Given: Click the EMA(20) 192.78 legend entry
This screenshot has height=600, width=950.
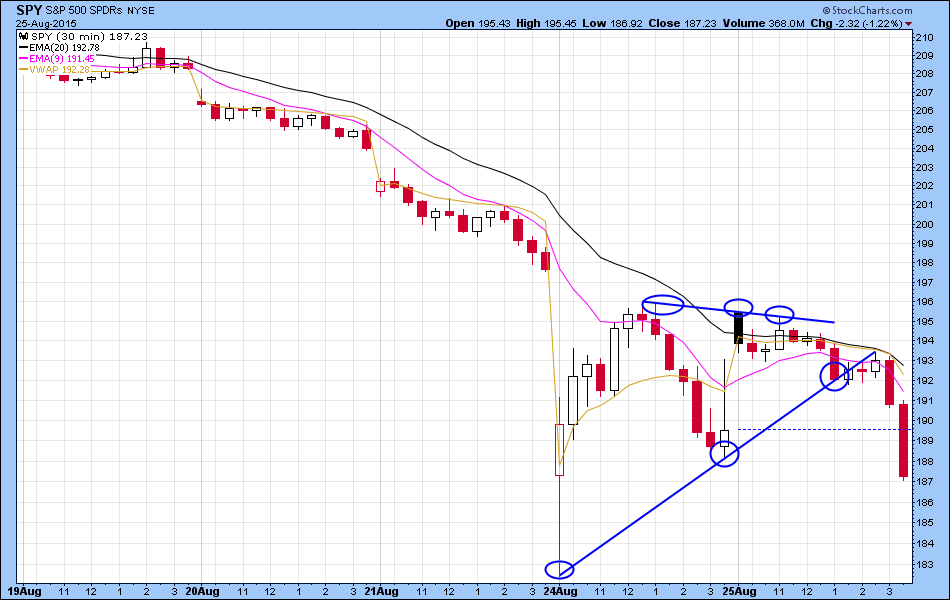Looking at the screenshot, I should 64,47.
